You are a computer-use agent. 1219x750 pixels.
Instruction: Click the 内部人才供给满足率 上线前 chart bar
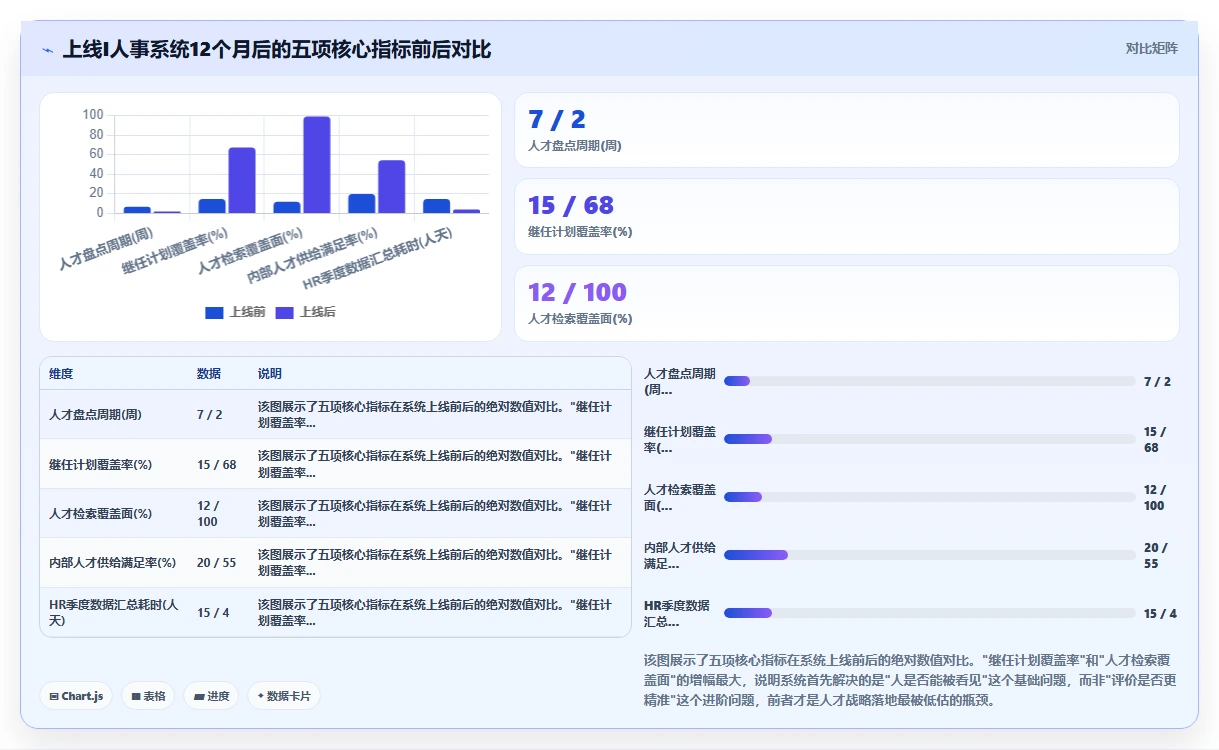[362, 203]
